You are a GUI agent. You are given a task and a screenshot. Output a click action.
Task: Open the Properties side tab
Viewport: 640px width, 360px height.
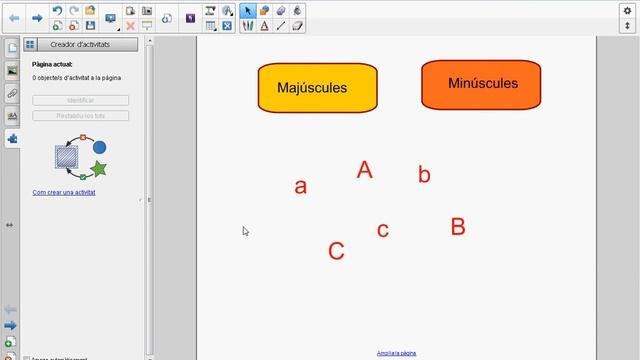pyautogui.click(x=12, y=116)
